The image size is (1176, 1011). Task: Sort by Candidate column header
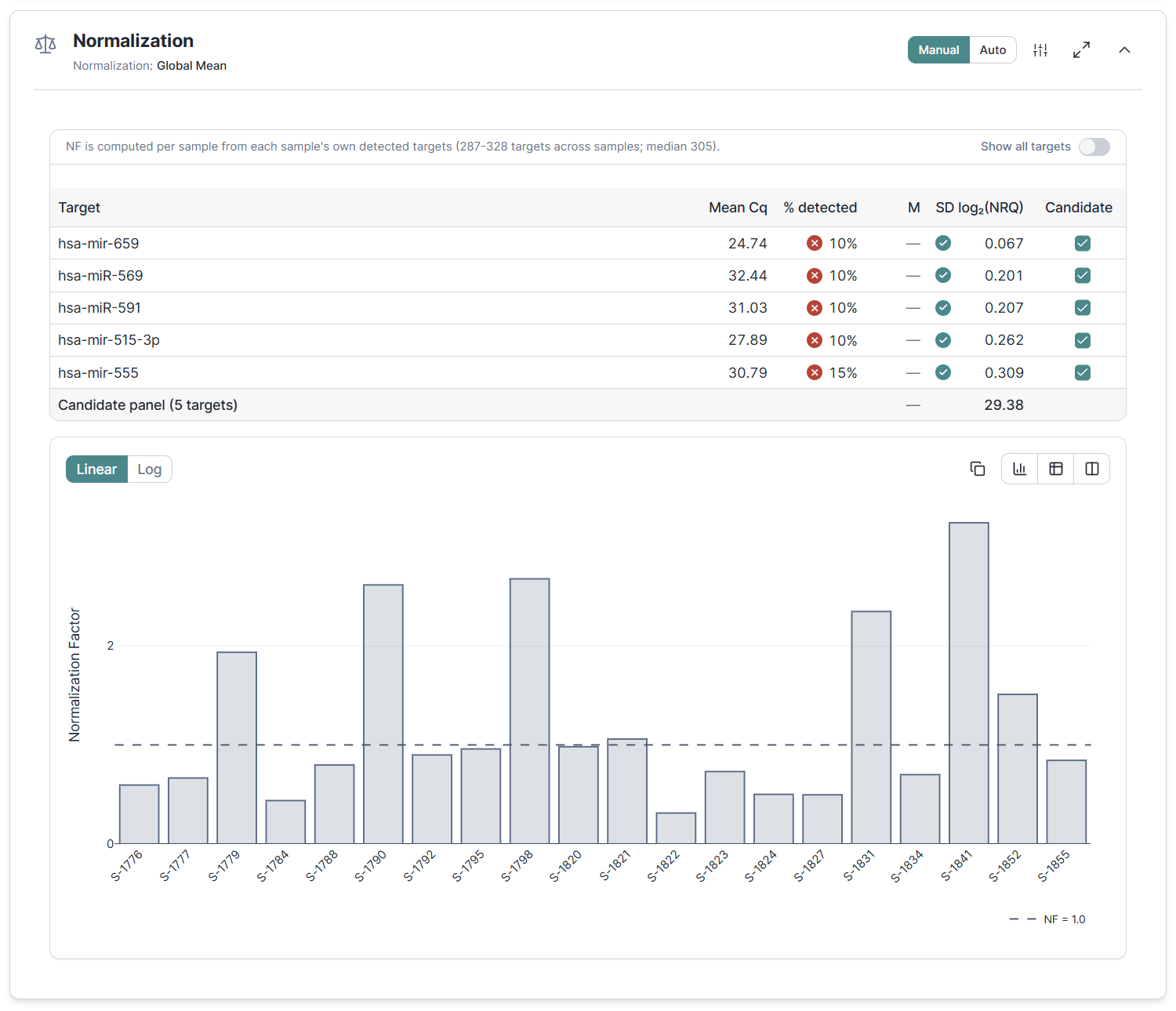[x=1079, y=208]
